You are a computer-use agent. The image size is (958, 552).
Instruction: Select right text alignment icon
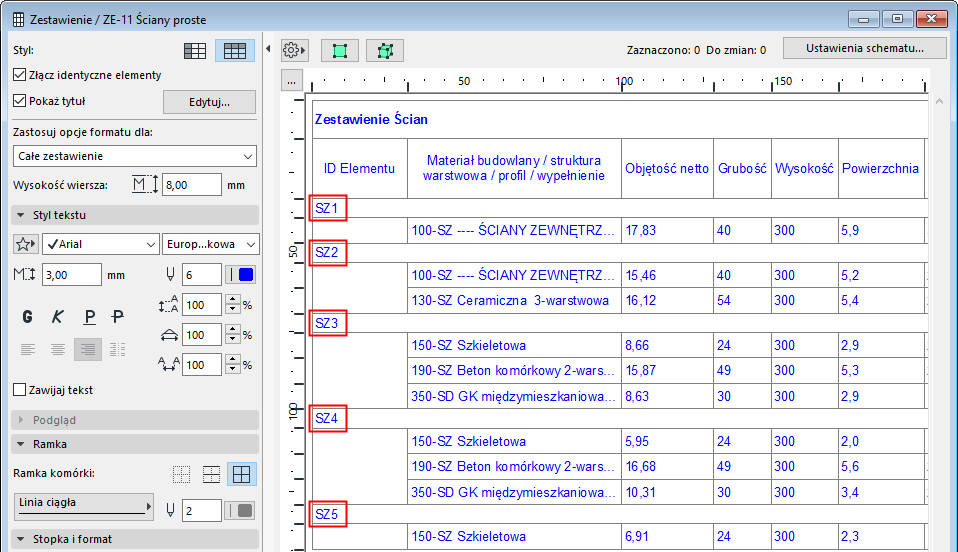[x=88, y=350]
